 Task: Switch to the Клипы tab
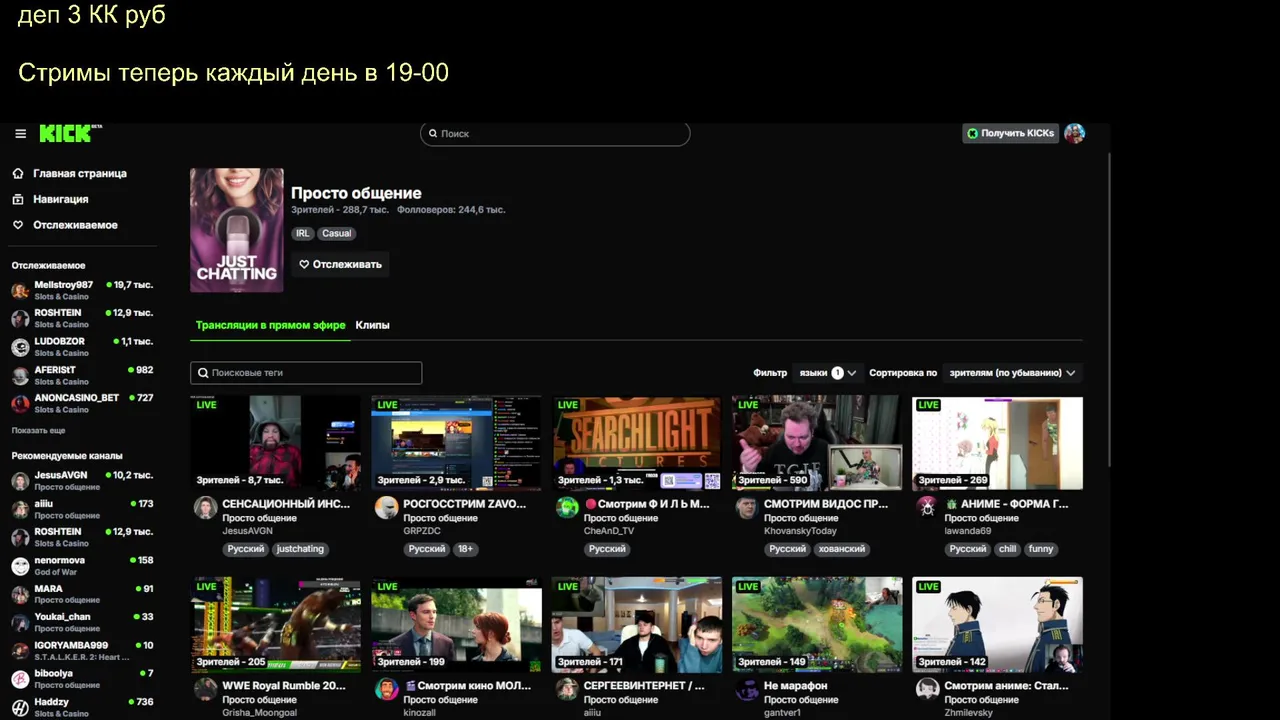pos(372,325)
